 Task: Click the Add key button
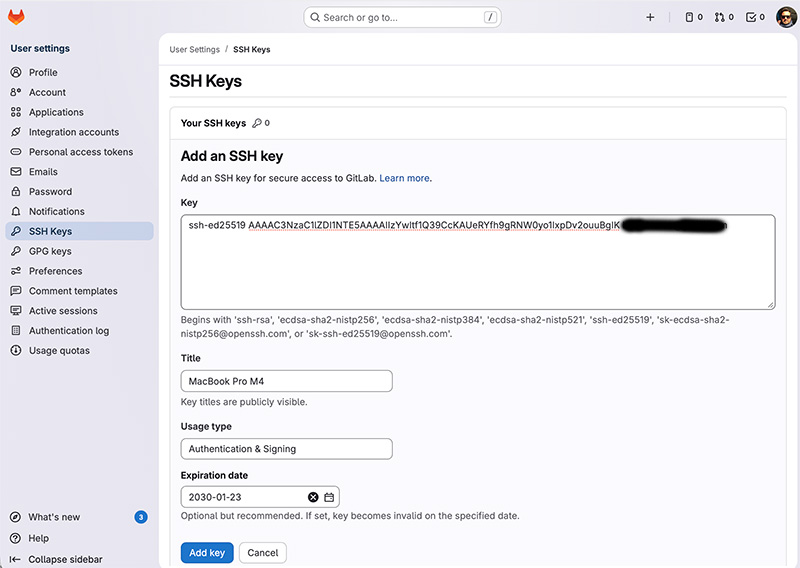[x=207, y=553]
